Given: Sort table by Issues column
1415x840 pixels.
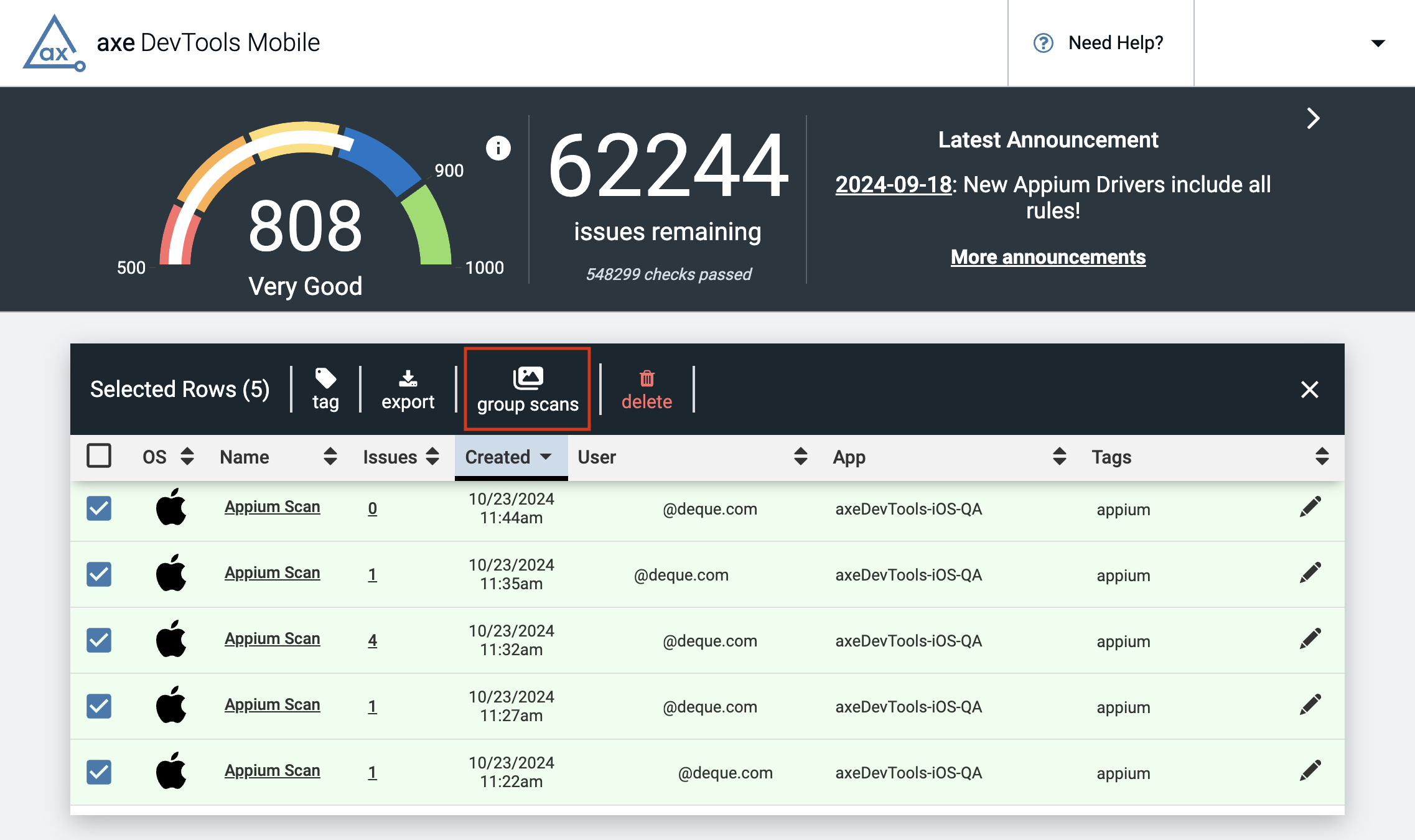Looking at the screenshot, I should point(432,457).
